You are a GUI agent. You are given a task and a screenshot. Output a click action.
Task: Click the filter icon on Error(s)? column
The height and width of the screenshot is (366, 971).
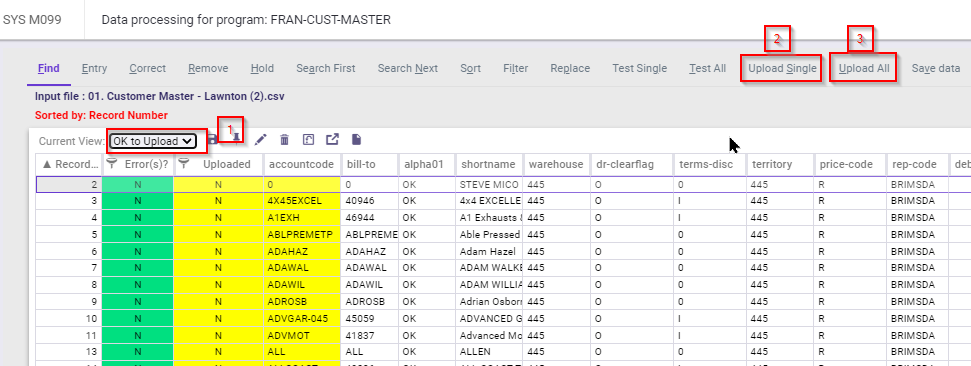click(112, 163)
